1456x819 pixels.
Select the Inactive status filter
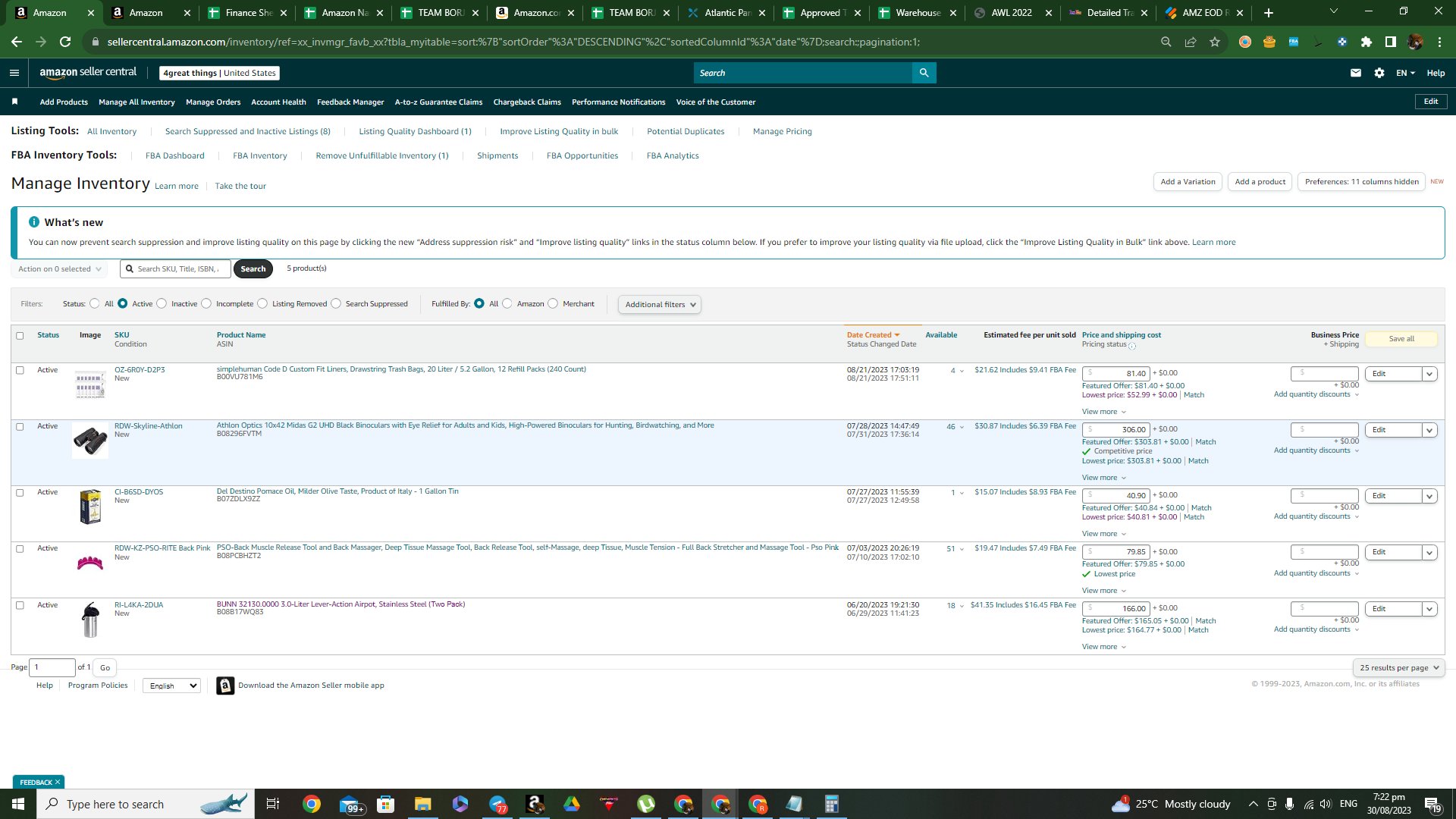[162, 303]
